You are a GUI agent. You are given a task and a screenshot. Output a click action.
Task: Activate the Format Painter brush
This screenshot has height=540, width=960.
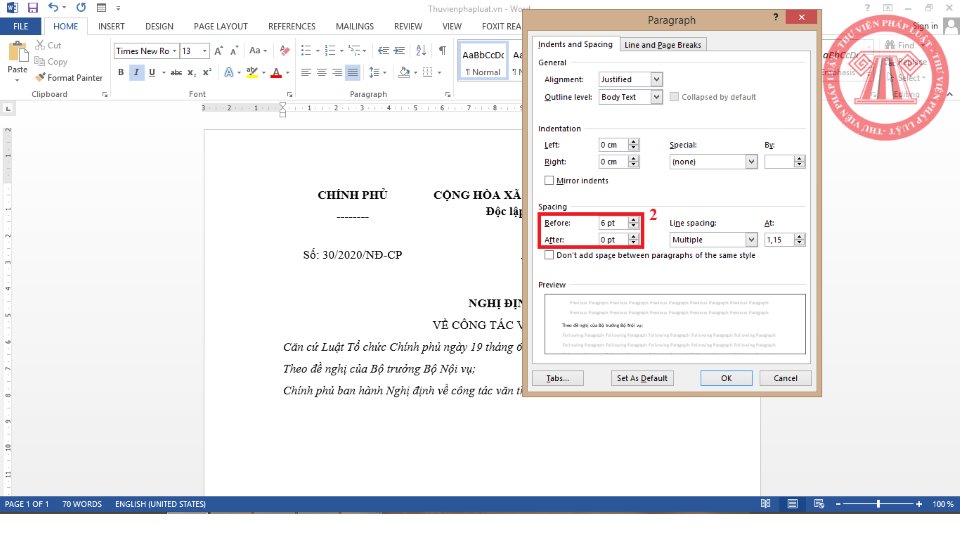pos(69,78)
